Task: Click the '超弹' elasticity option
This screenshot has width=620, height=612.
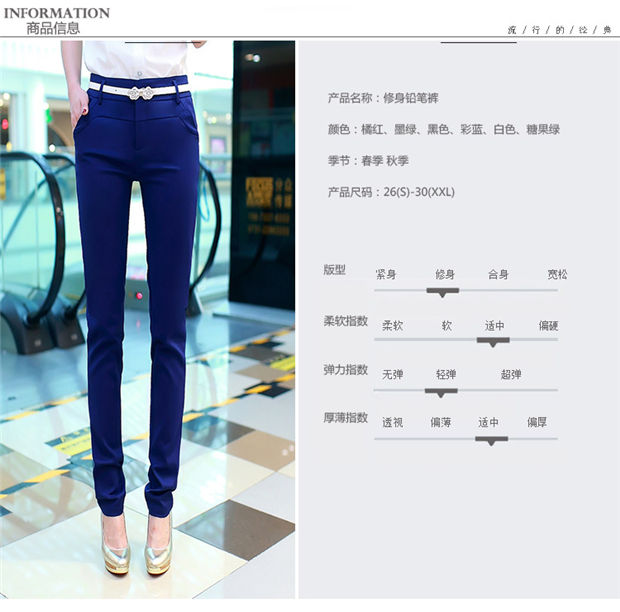Action: (511, 374)
